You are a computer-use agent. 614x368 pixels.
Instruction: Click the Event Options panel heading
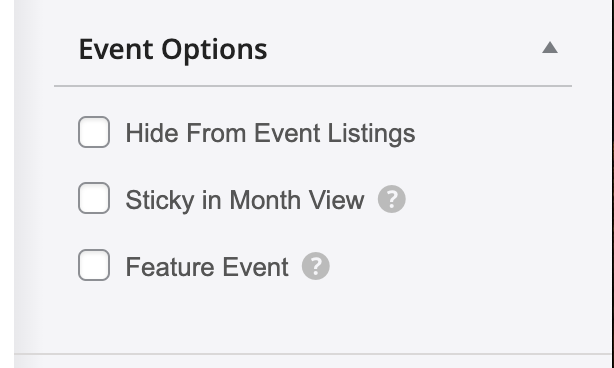(173, 50)
